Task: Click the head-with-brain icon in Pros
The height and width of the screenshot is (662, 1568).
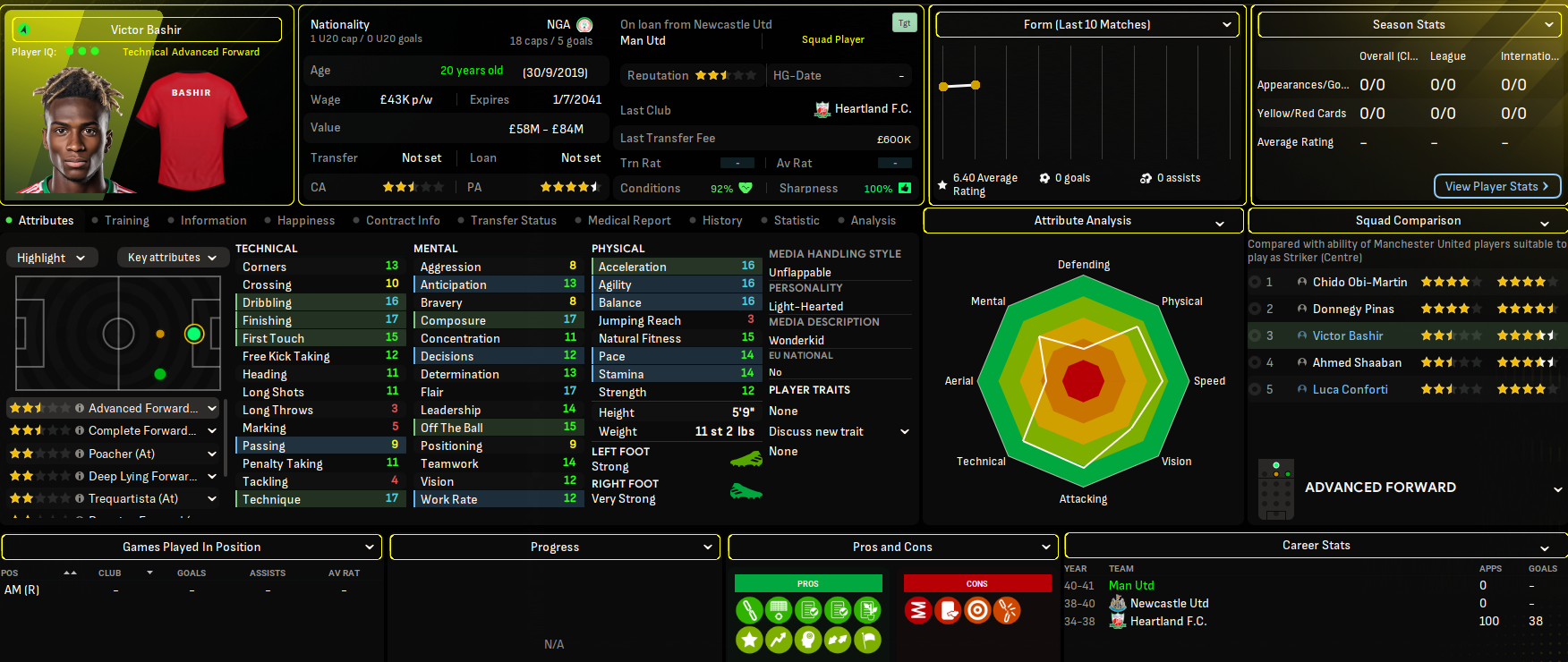Action: (808, 640)
